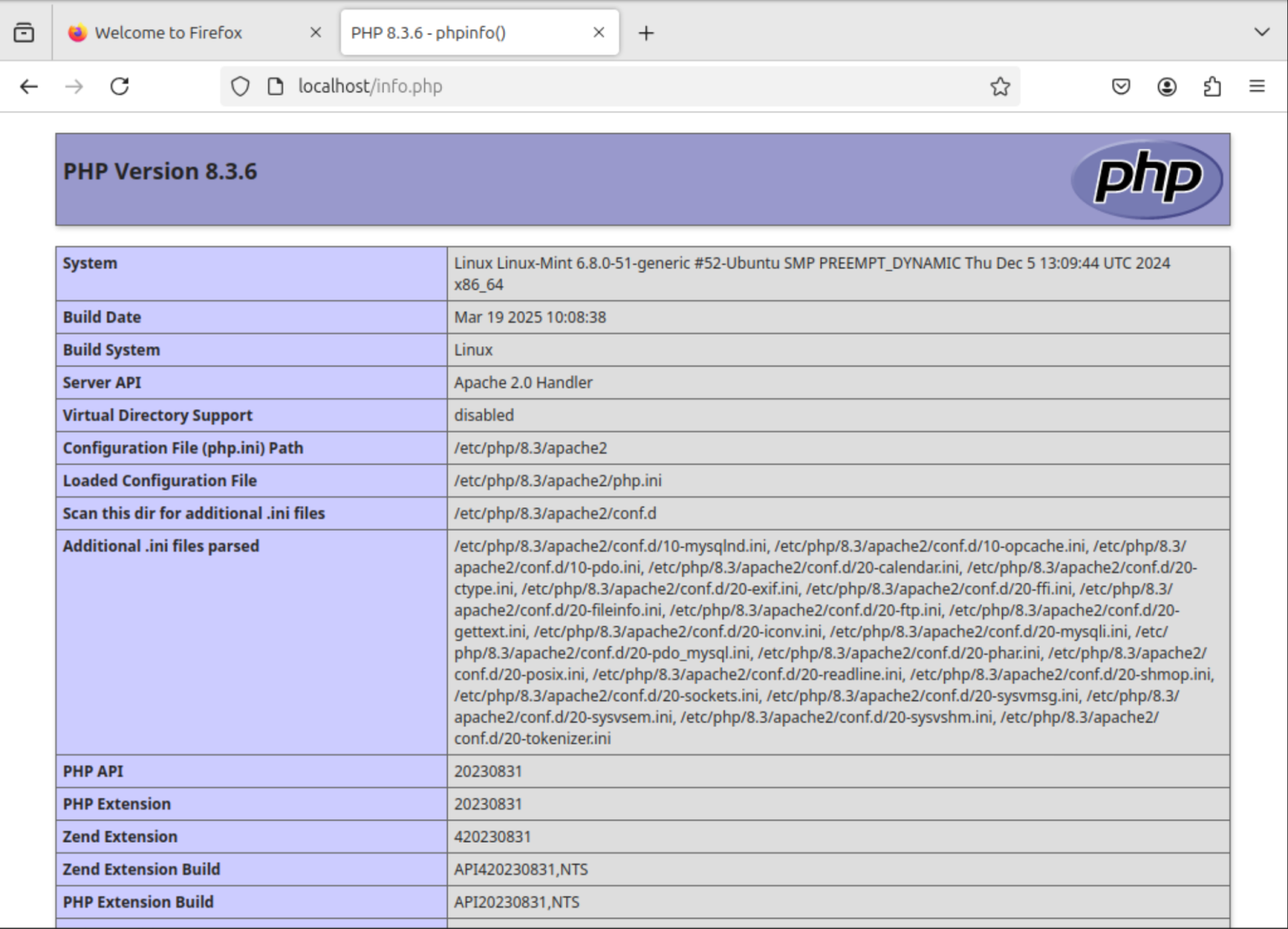Viewport: 1288px width, 929px height.
Task: Click the PHP logo image
Action: 1147,179
